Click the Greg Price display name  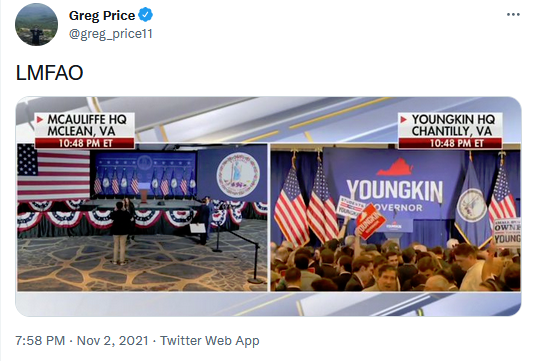tap(102, 15)
